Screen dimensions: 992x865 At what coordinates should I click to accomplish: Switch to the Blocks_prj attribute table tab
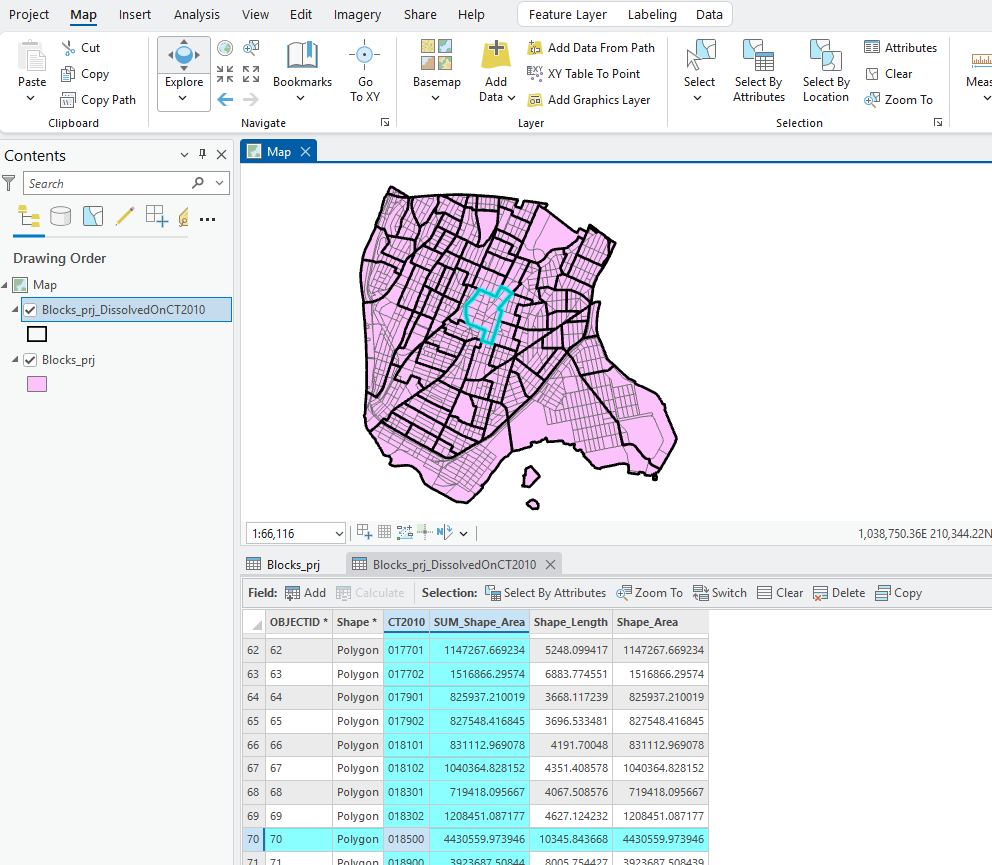pyautogui.click(x=295, y=563)
